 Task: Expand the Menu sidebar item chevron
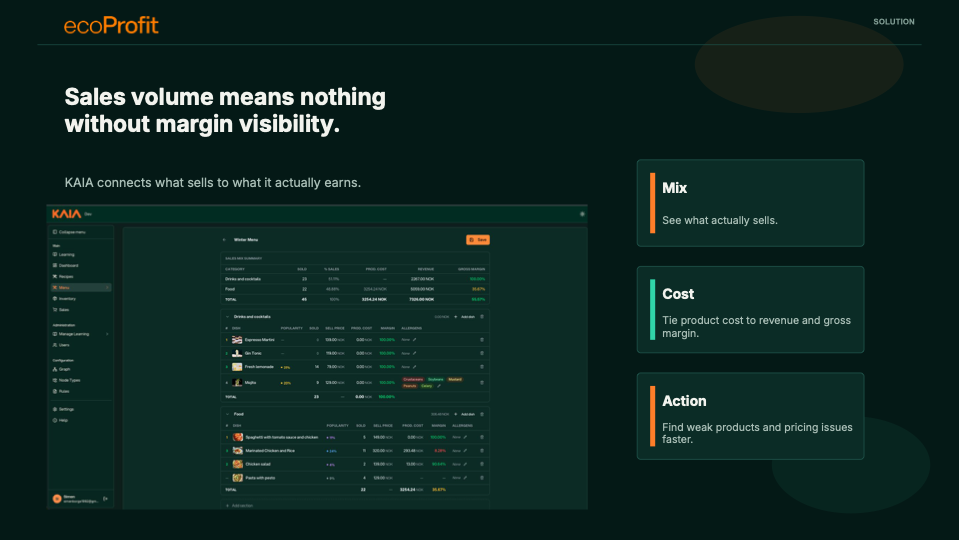(107, 287)
